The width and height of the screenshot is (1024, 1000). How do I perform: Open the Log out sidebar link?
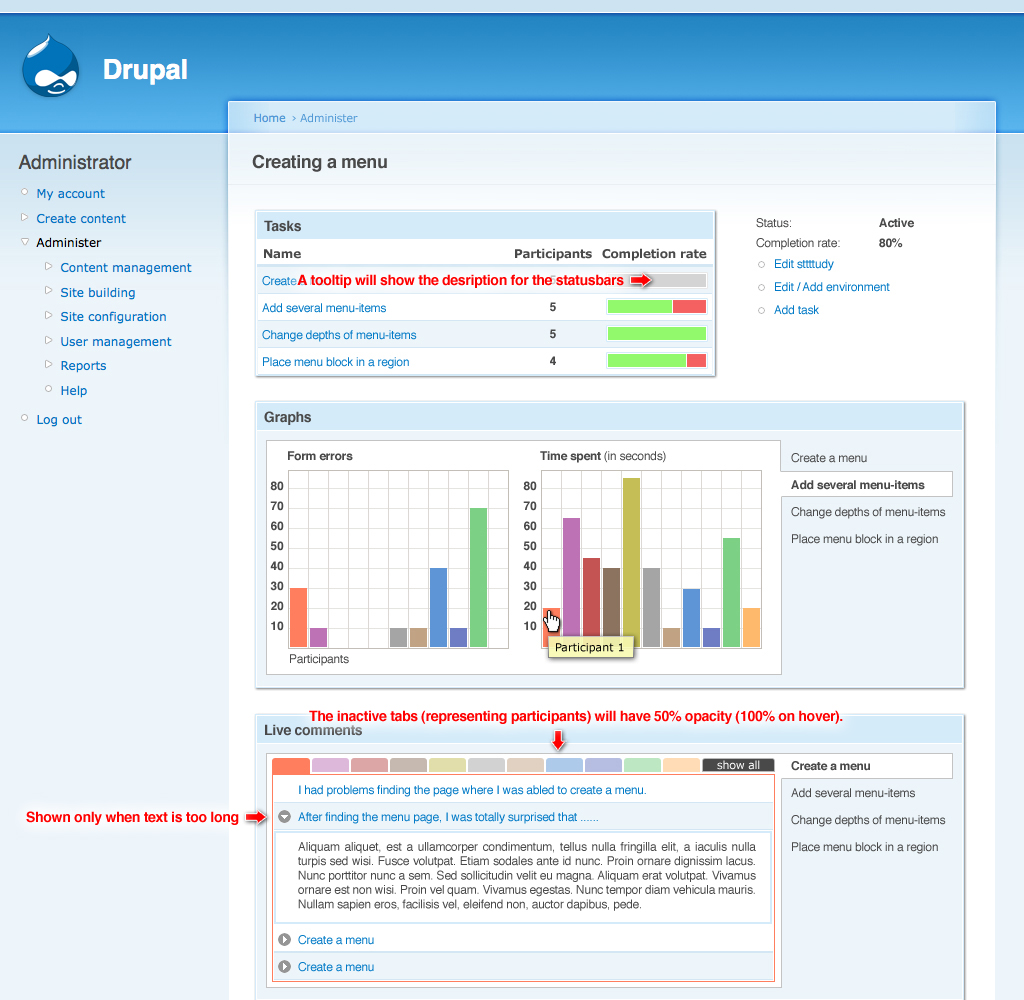[59, 419]
